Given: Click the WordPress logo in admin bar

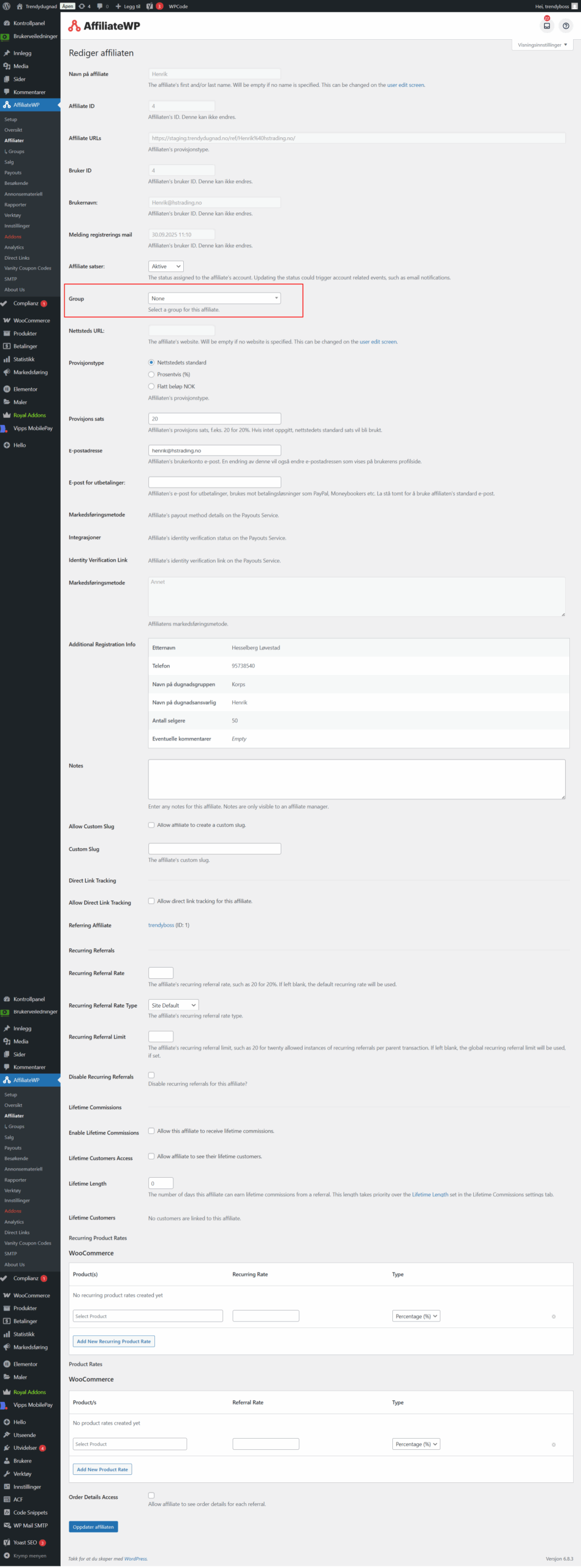Looking at the screenshot, I should (7, 6).
